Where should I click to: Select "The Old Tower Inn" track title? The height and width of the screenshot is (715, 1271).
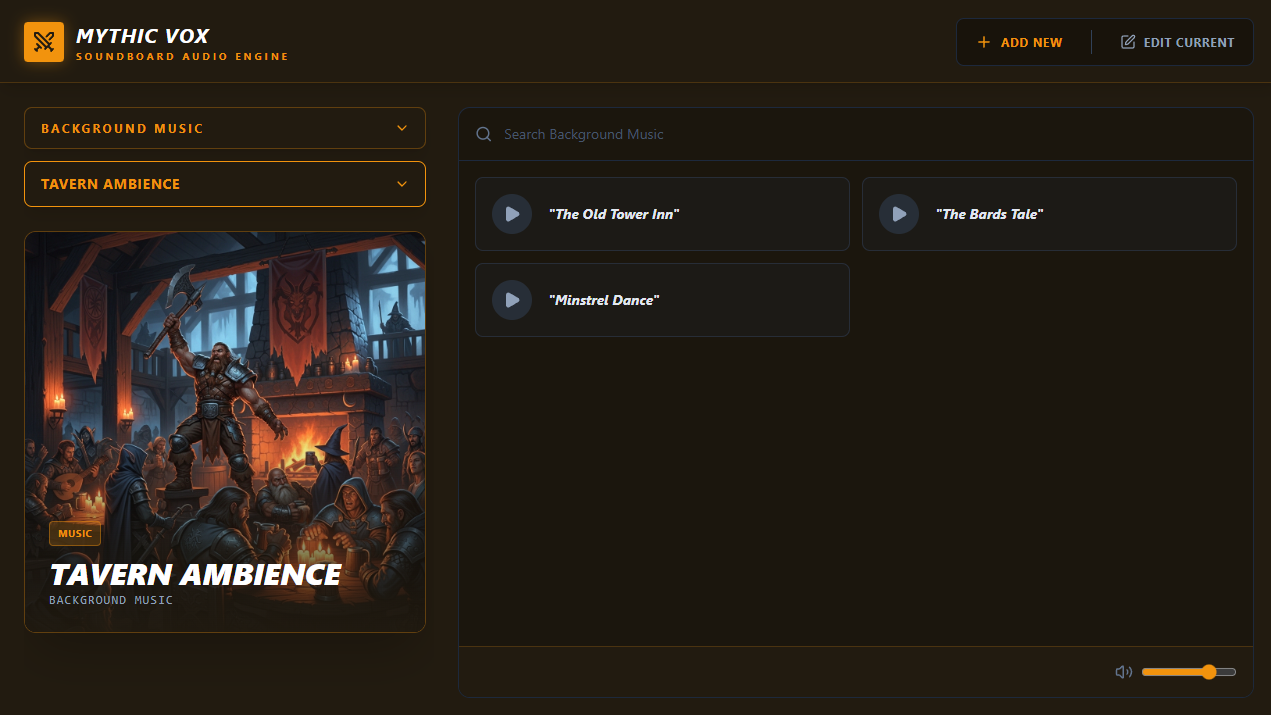click(x=614, y=214)
